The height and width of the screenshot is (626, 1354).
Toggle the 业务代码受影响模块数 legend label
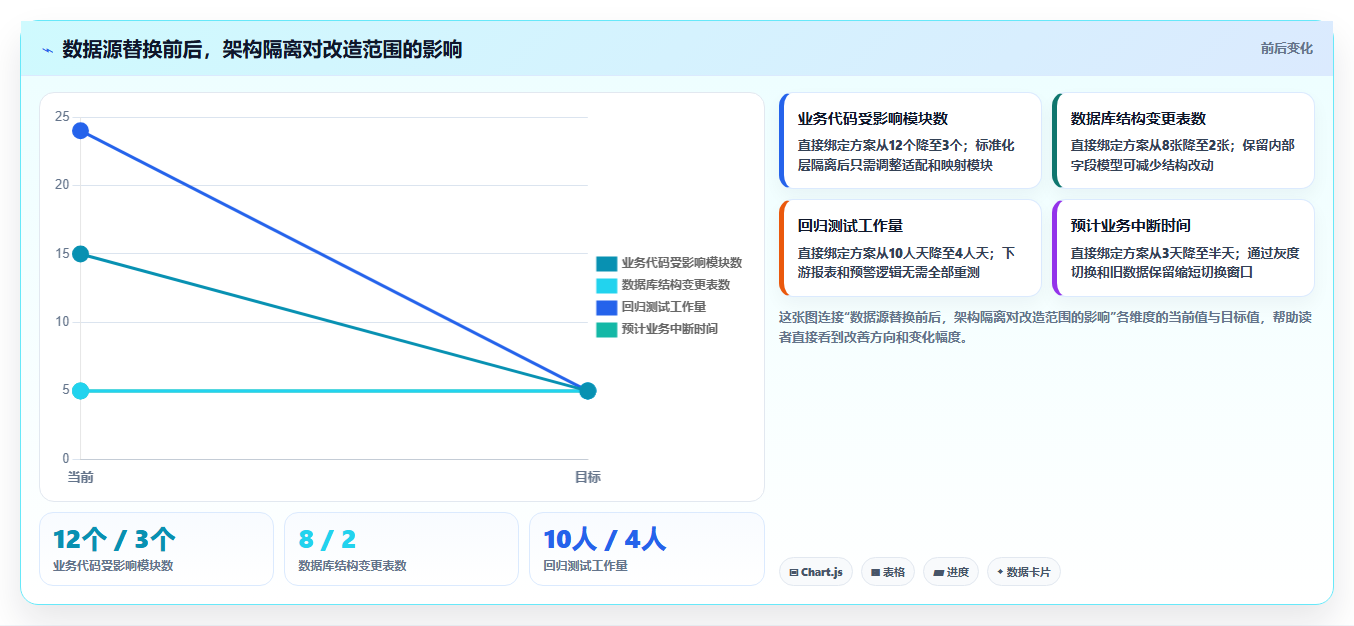(x=681, y=263)
